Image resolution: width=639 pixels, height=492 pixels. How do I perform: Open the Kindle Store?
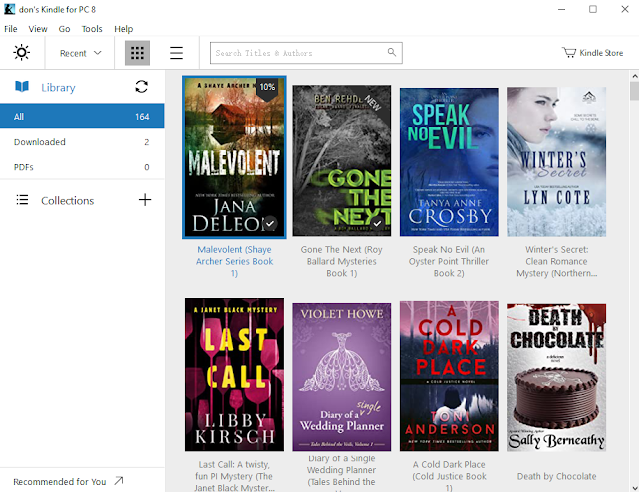593,53
